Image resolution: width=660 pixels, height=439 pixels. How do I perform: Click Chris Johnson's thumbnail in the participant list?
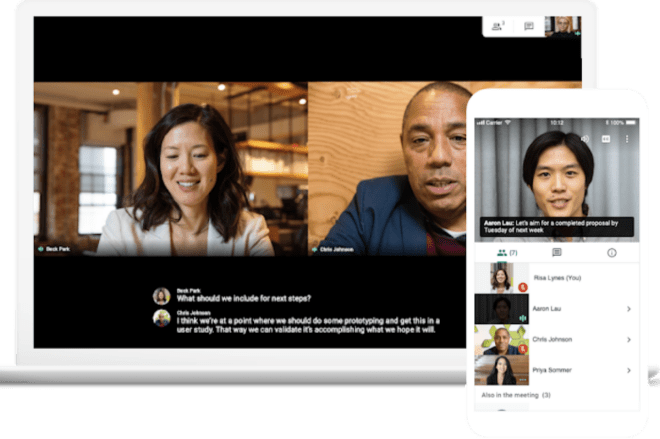[500, 340]
